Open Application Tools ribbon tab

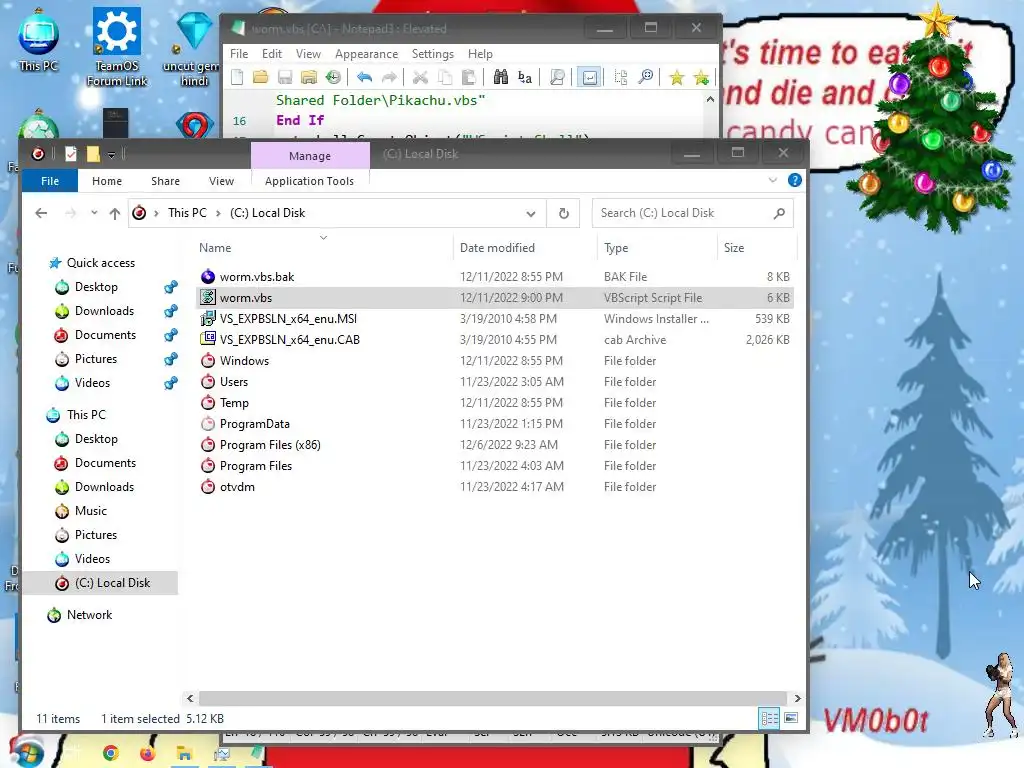tap(310, 181)
